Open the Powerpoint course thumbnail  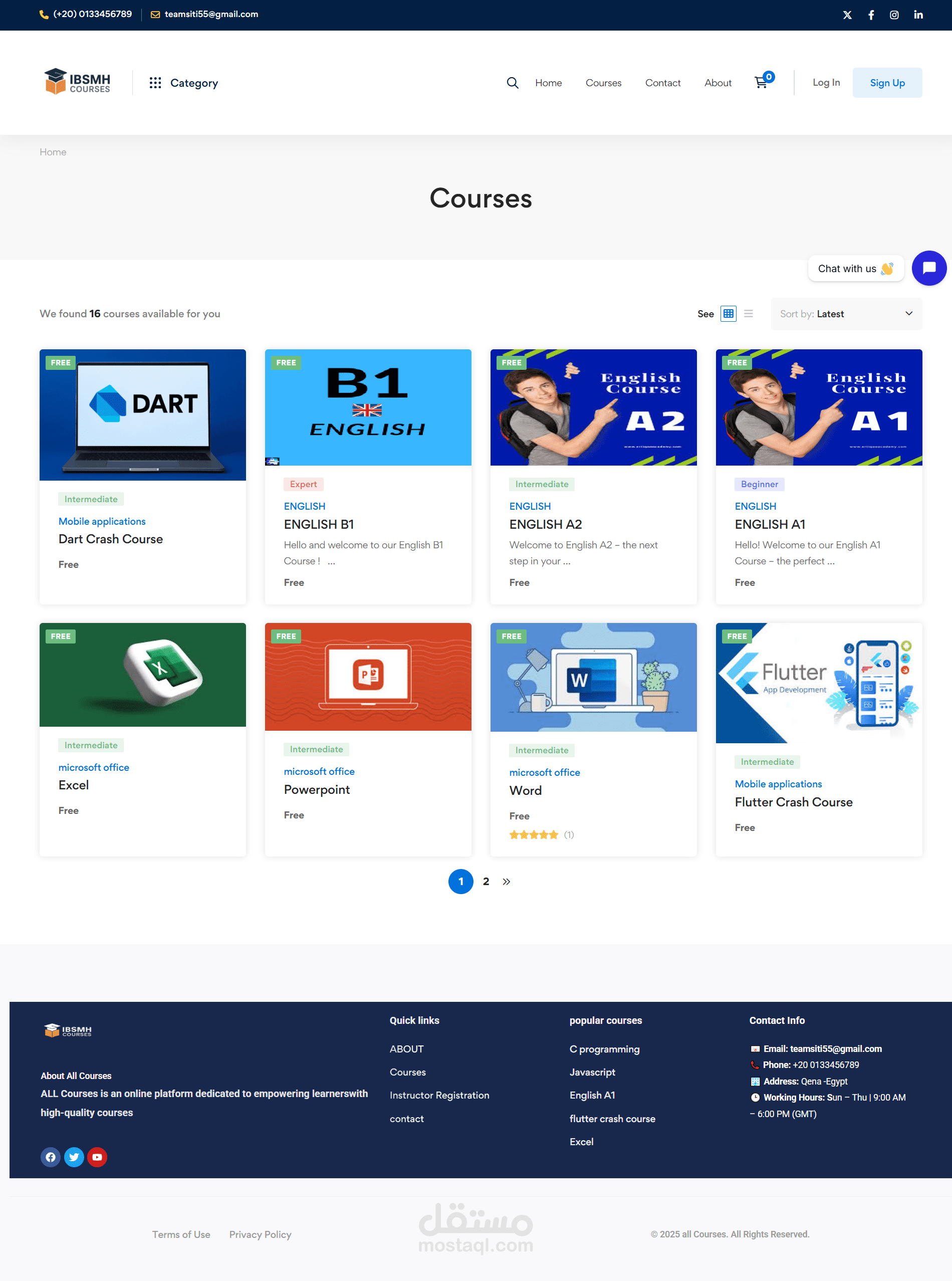click(x=368, y=677)
